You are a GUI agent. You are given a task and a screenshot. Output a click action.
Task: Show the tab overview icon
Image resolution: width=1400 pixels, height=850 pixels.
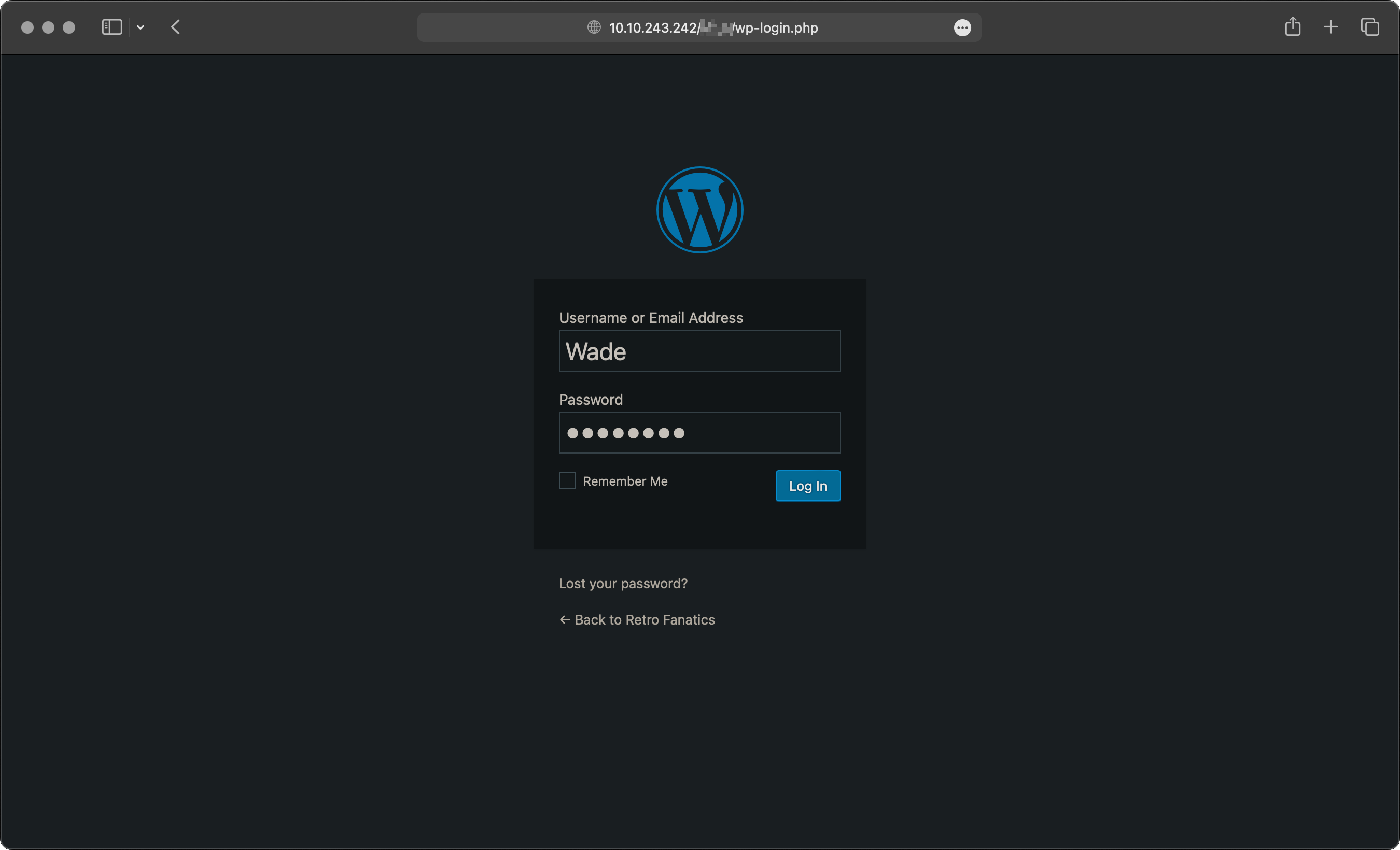click(x=1370, y=27)
